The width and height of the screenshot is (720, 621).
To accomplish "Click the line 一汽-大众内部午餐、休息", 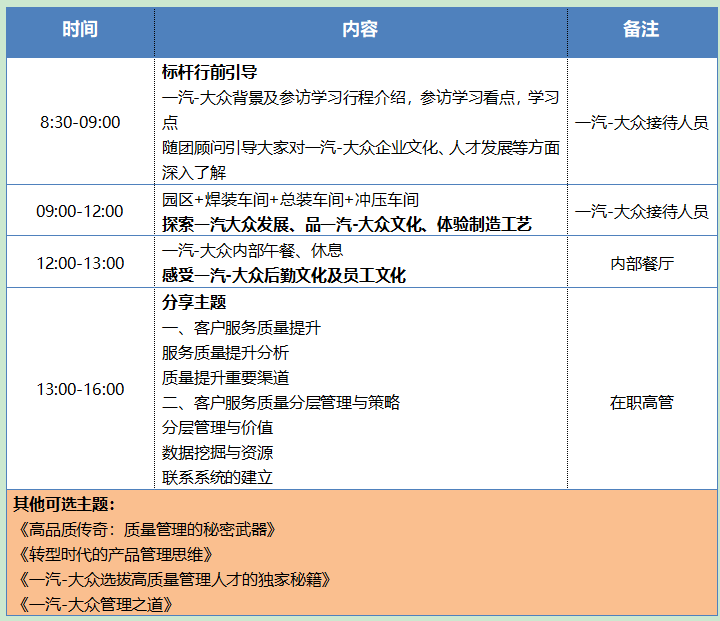I will click(252, 250).
